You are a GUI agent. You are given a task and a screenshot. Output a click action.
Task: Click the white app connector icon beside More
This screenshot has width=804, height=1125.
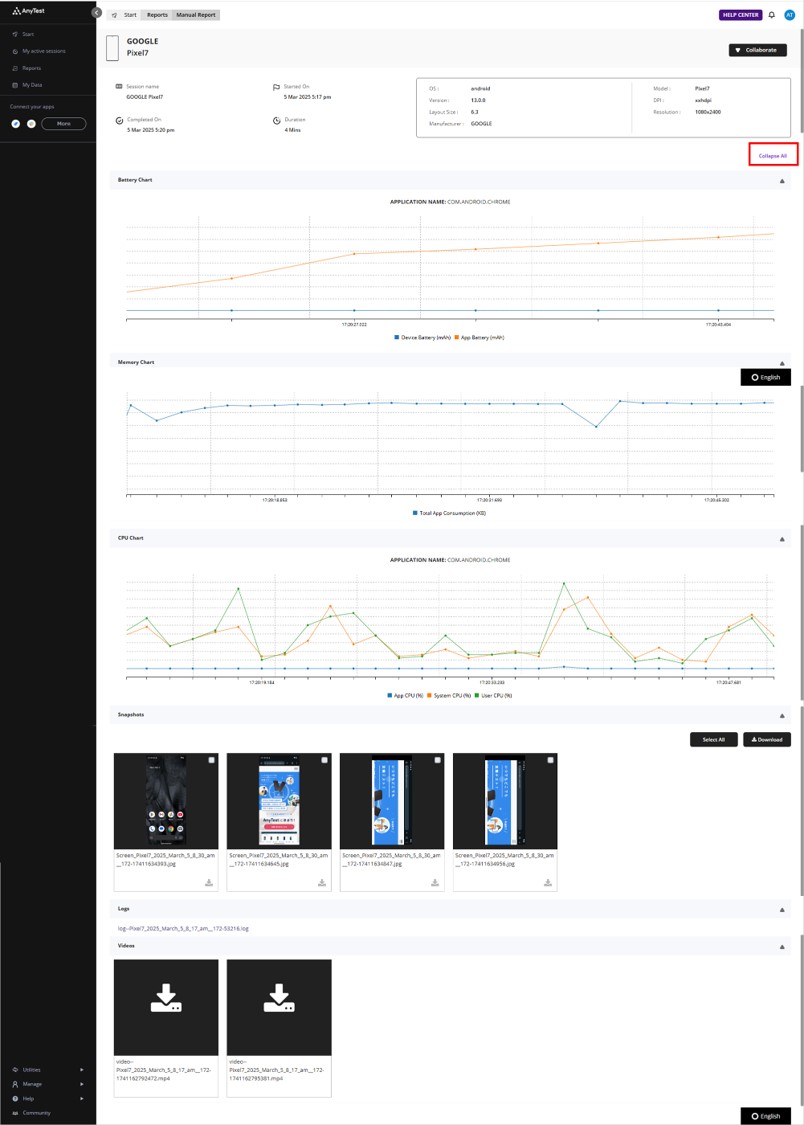pos(31,123)
